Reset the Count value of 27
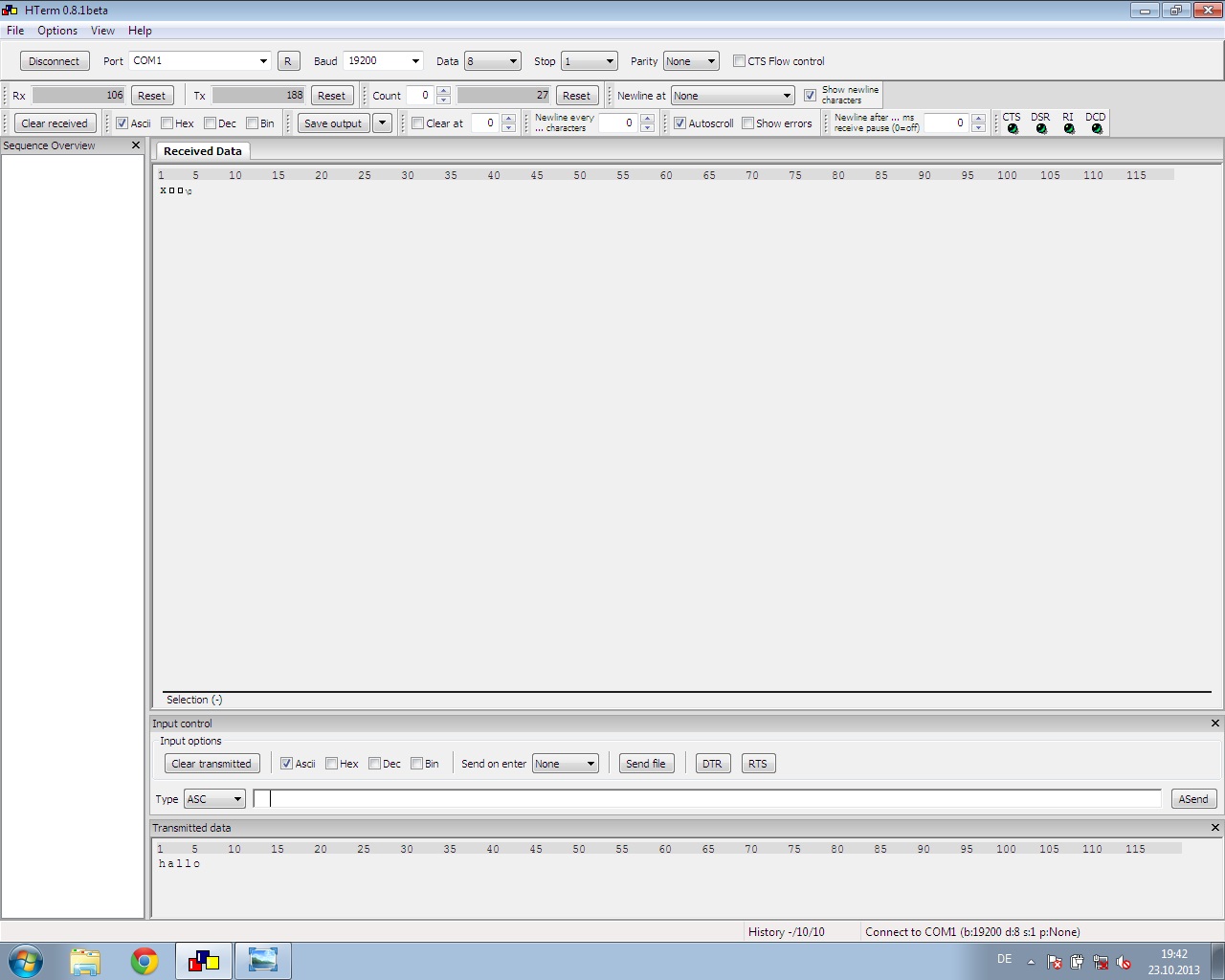Image resolution: width=1225 pixels, height=980 pixels. pos(576,96)
